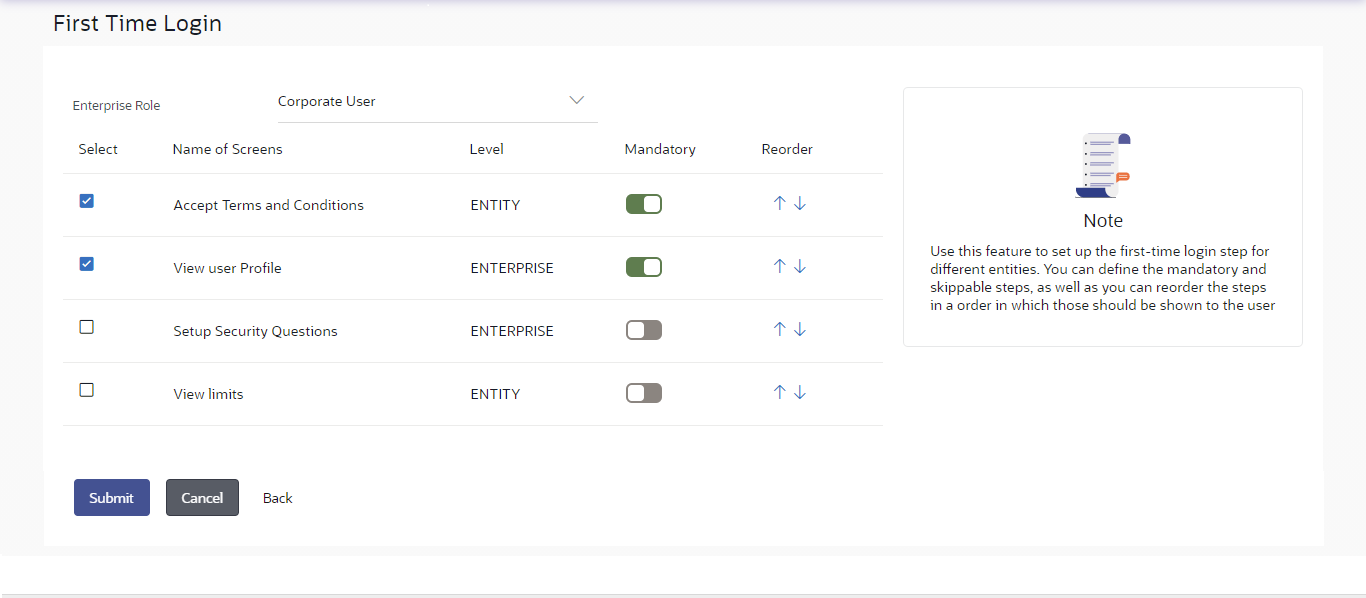Toggle off mandatory for Accept Terms and Conditions

coord(644,204)
